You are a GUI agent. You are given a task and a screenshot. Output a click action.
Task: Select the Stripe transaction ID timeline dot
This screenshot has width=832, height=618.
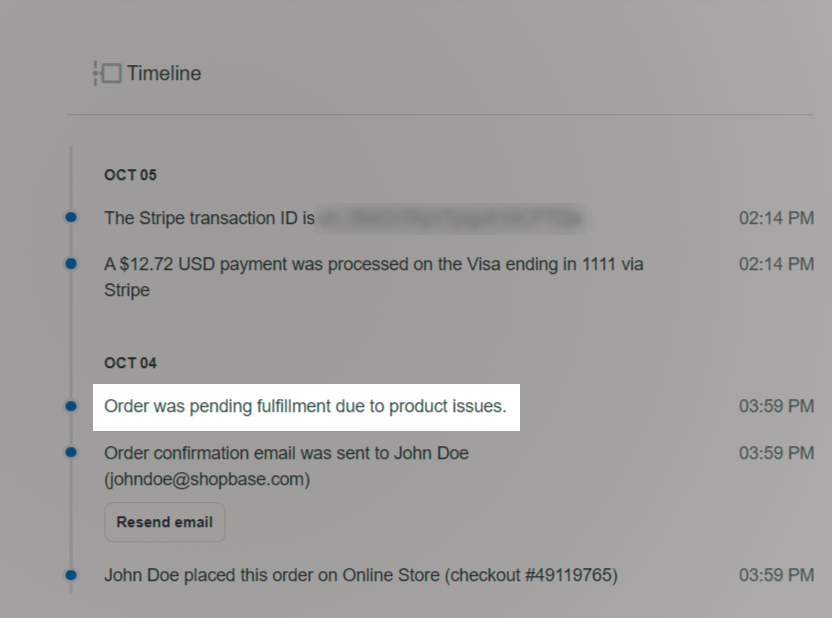tap(71, 217)
